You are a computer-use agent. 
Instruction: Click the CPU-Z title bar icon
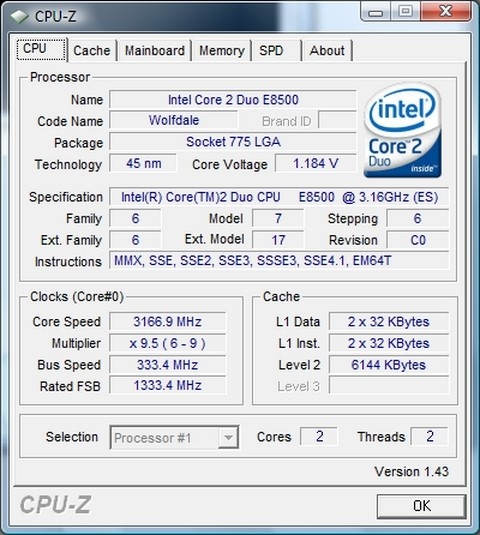19,16
